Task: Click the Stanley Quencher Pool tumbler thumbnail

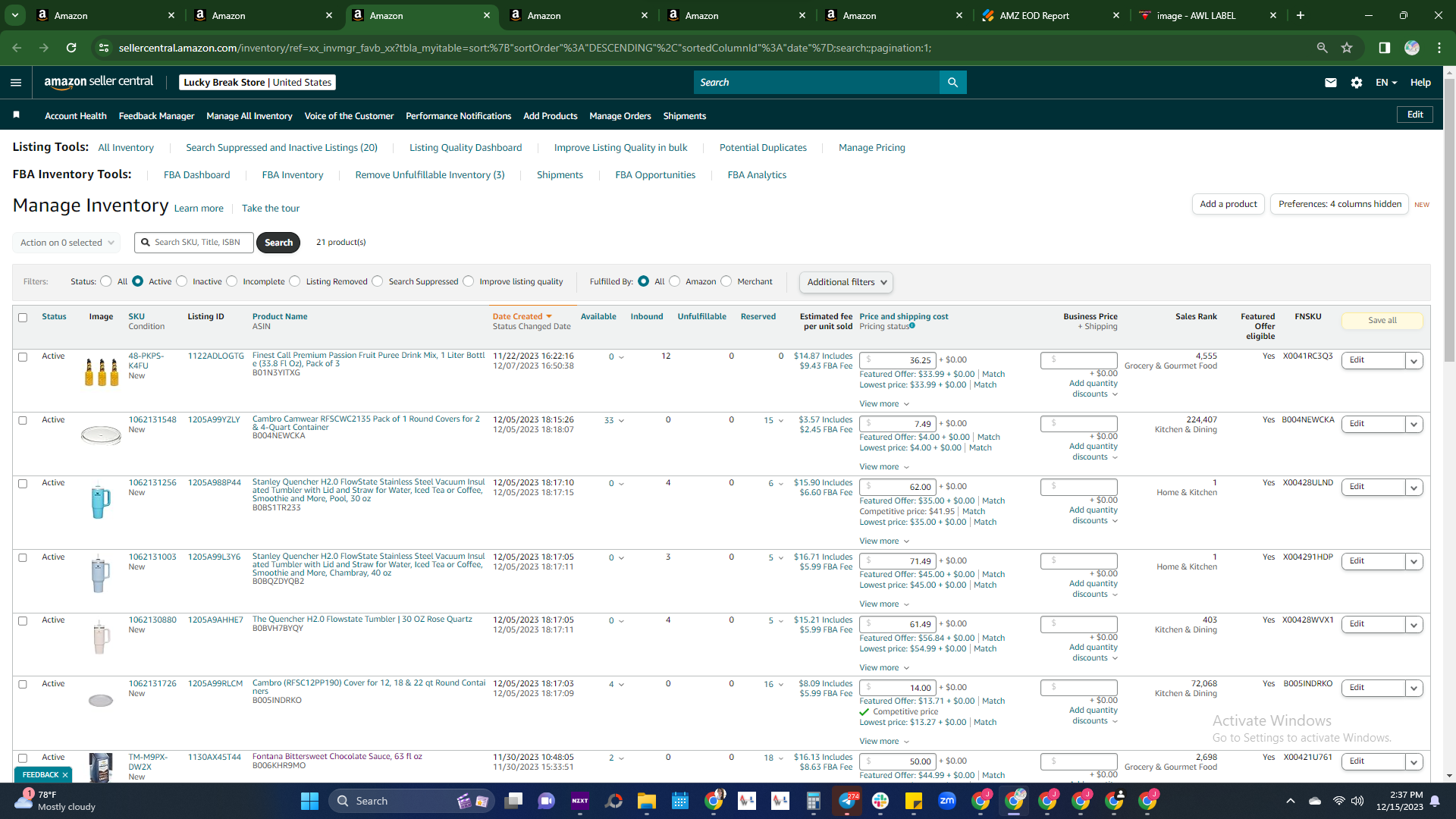Action: tap(99, 501)
